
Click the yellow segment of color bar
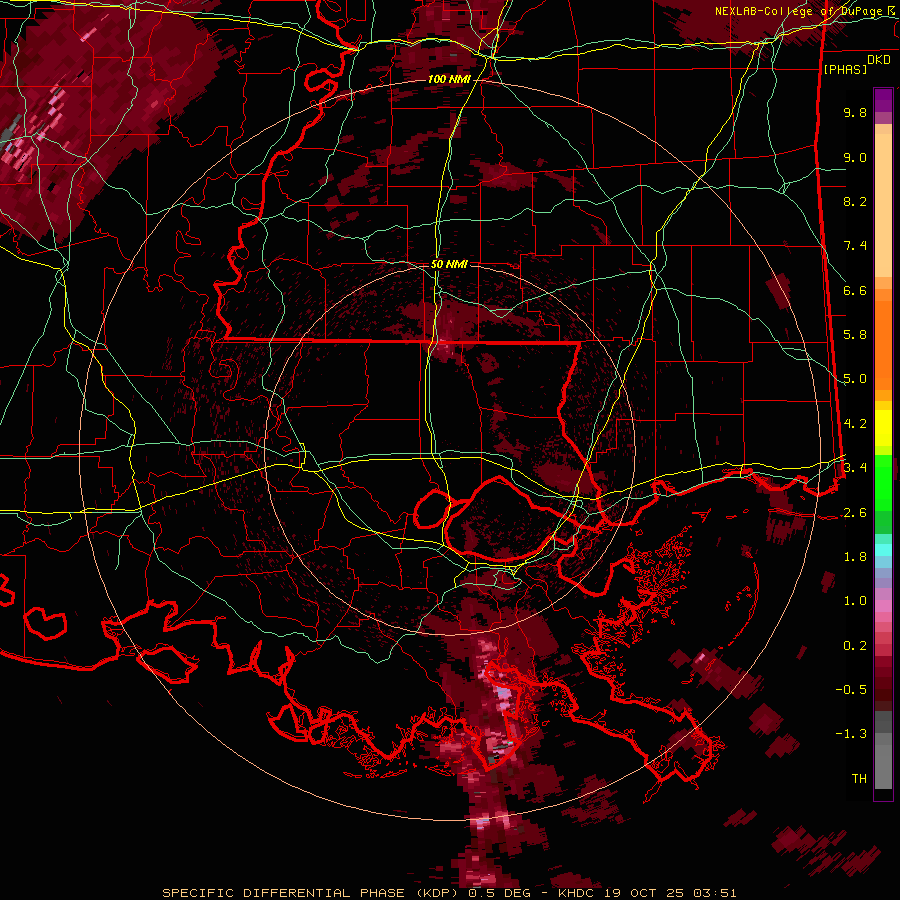(883, 428)
